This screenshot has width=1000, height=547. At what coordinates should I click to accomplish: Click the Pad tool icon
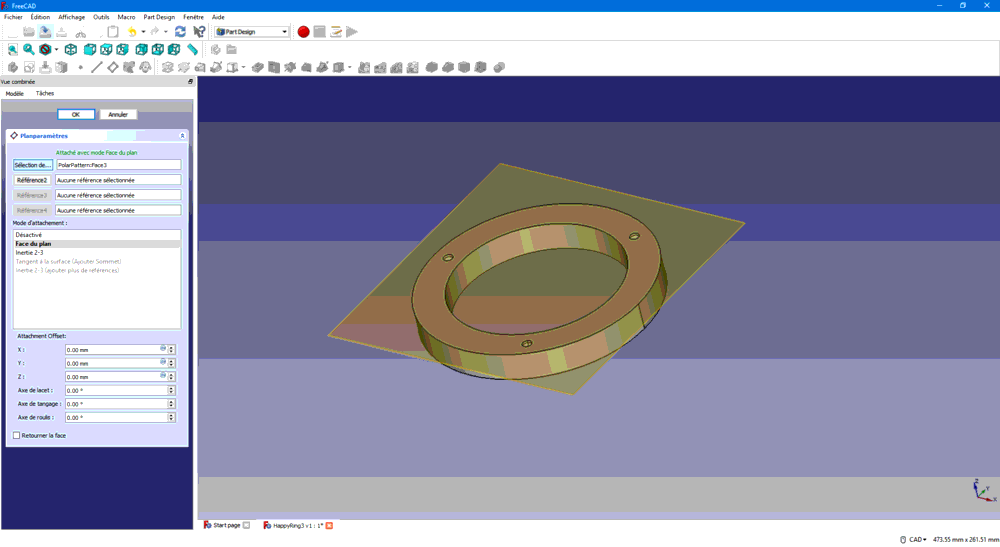point(168,67)
